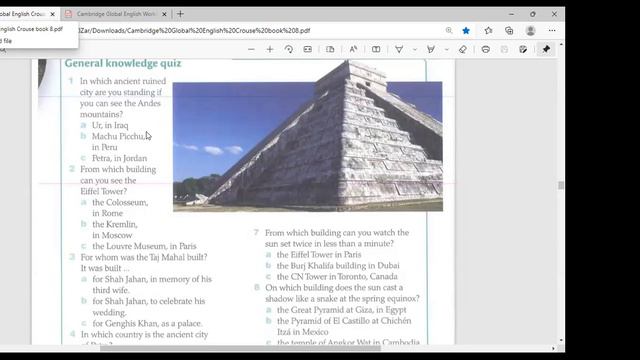This screenshot has height=360, width=640.
Task: Open browser Settings and more menu
Action: (x=552, y=31)
